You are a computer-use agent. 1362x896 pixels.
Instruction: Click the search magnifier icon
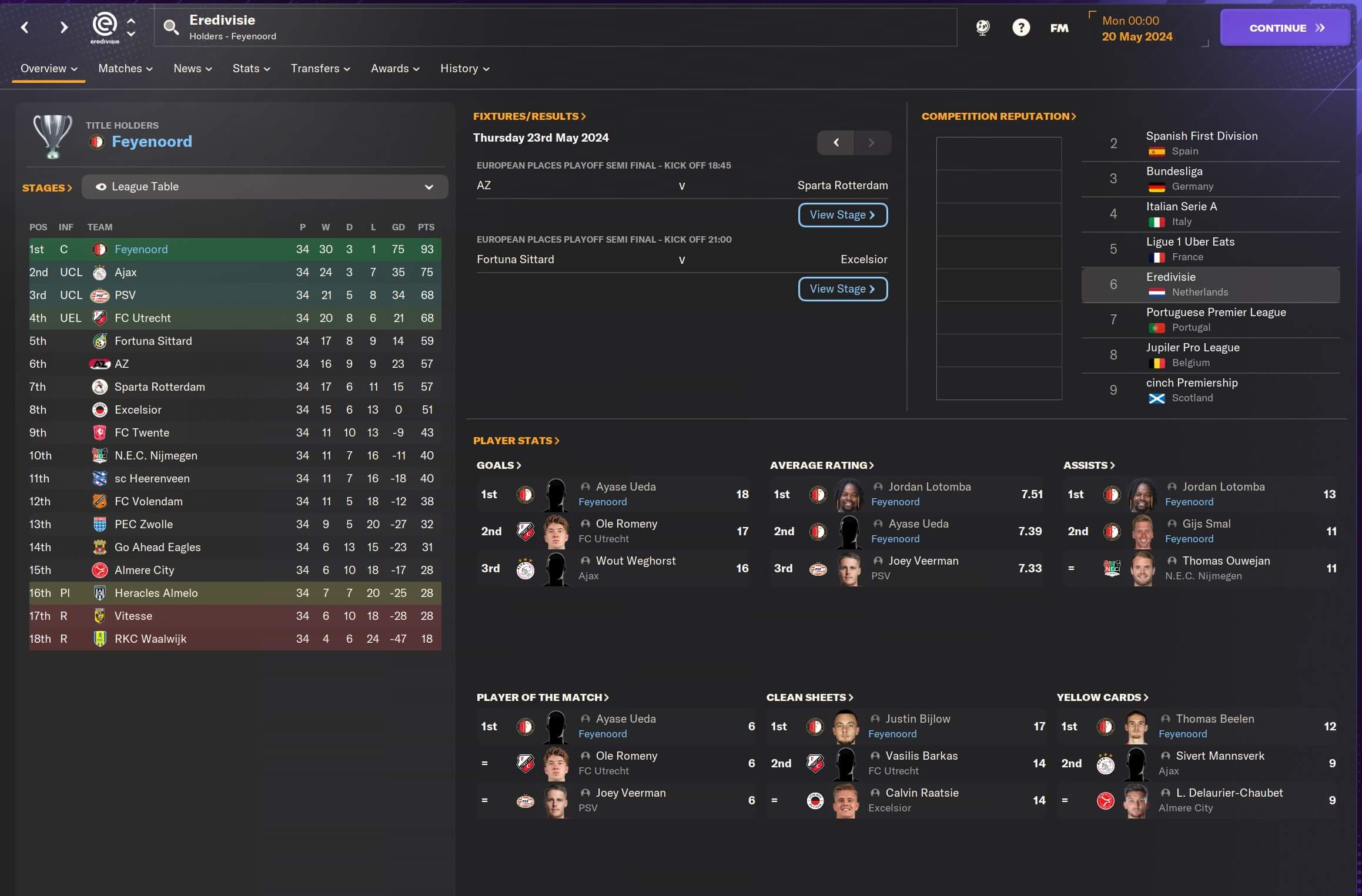171,27
